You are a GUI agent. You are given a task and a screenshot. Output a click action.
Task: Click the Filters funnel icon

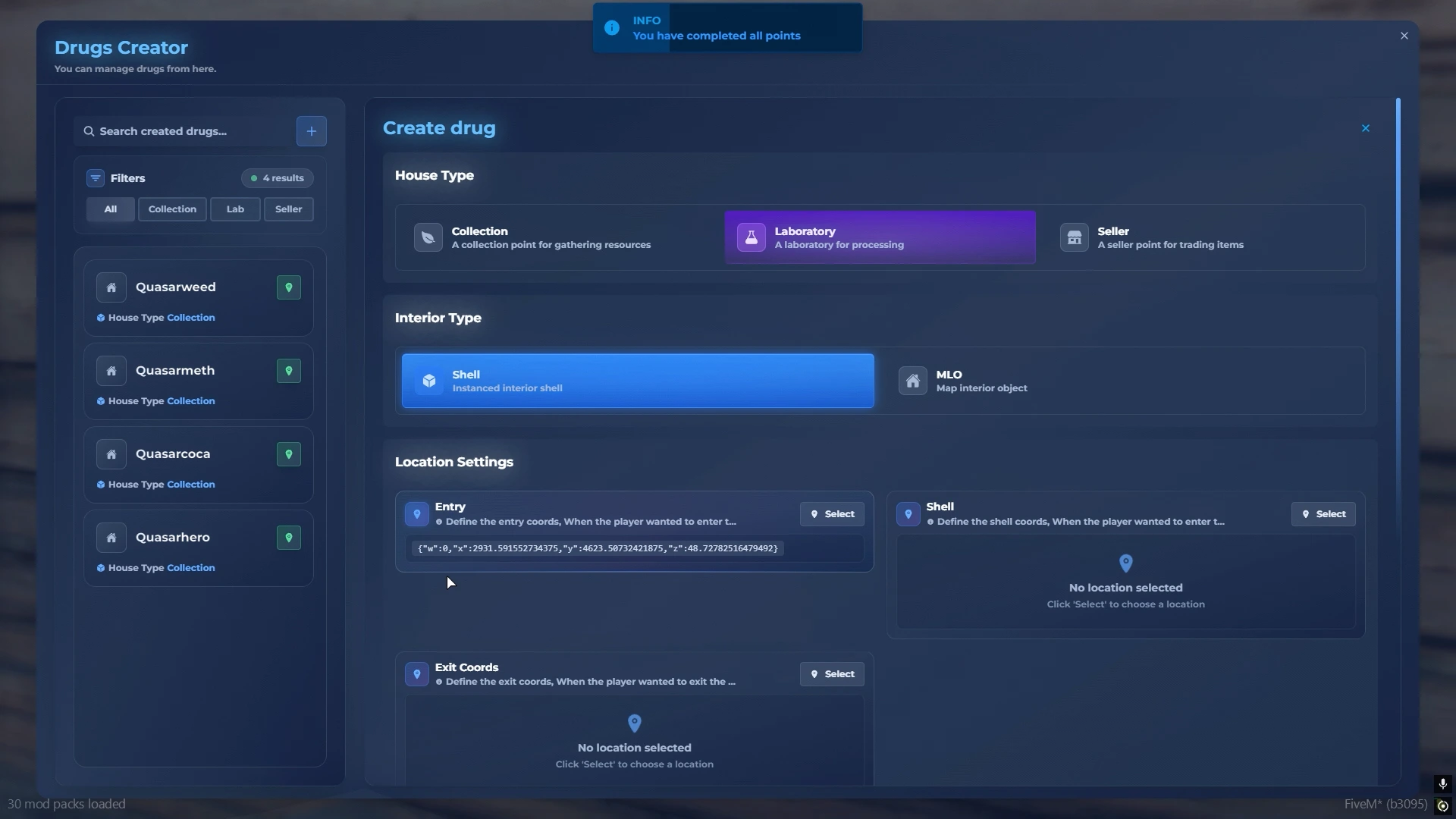click(96, 178)
